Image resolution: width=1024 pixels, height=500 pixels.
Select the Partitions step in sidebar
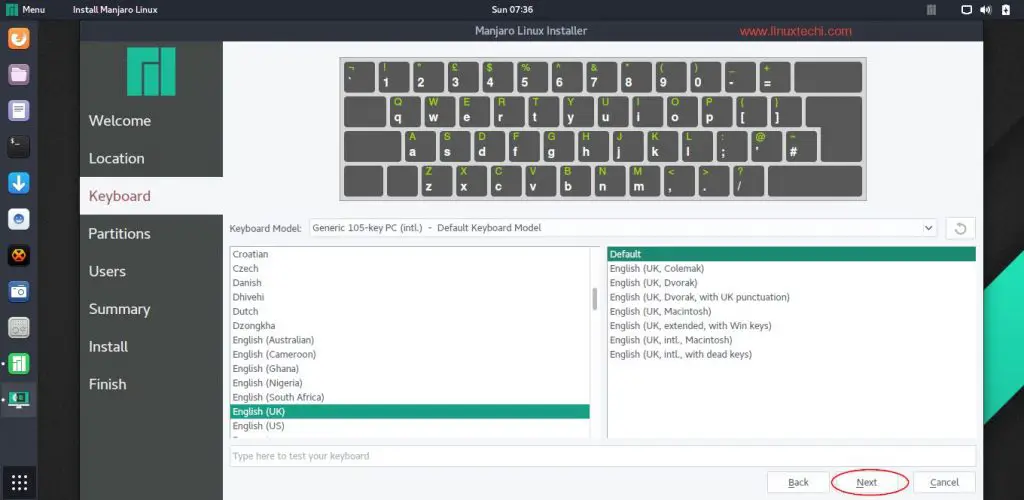(120, 234)
